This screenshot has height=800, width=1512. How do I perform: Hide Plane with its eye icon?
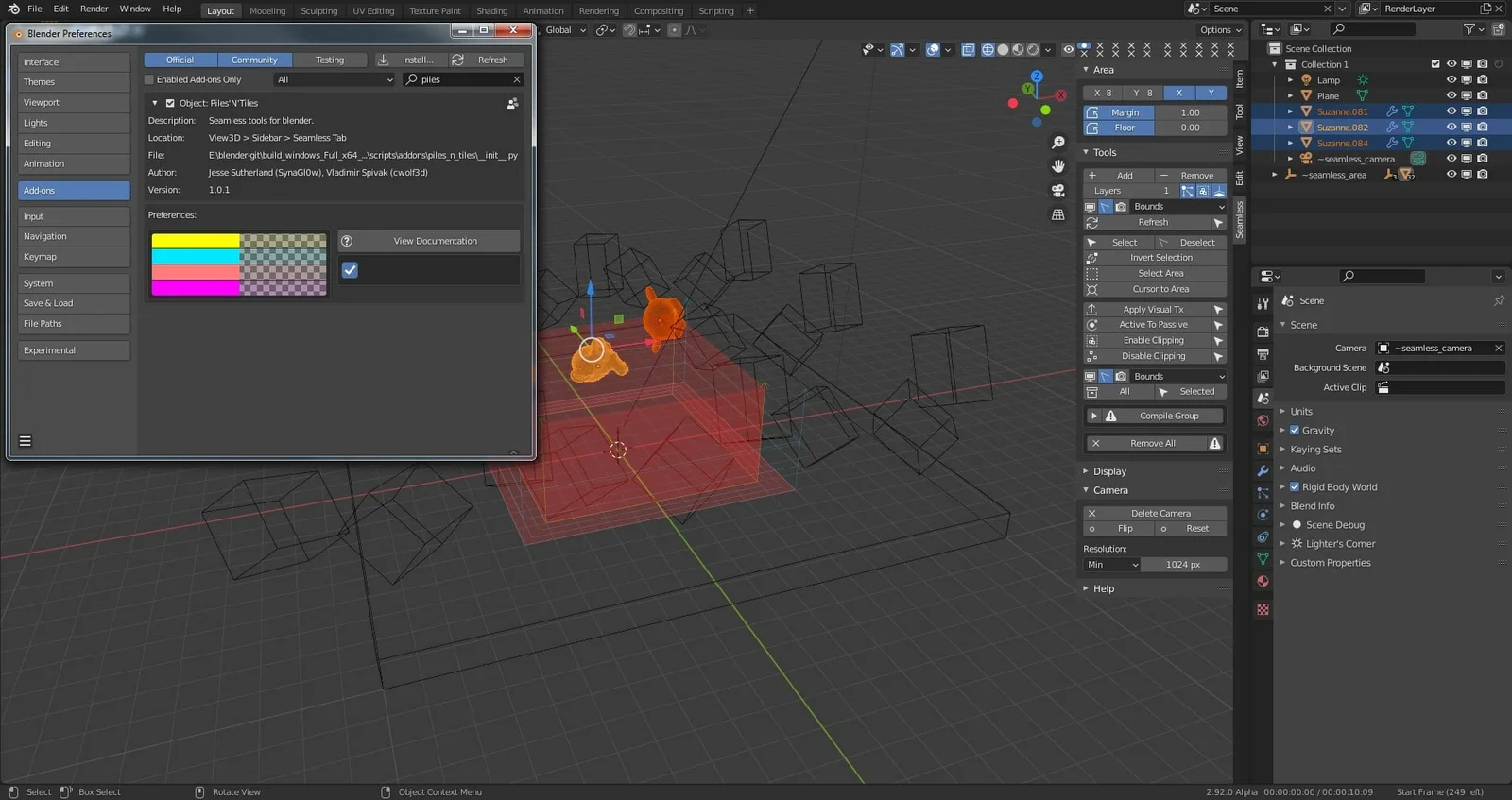click(x=1452, y=95)
